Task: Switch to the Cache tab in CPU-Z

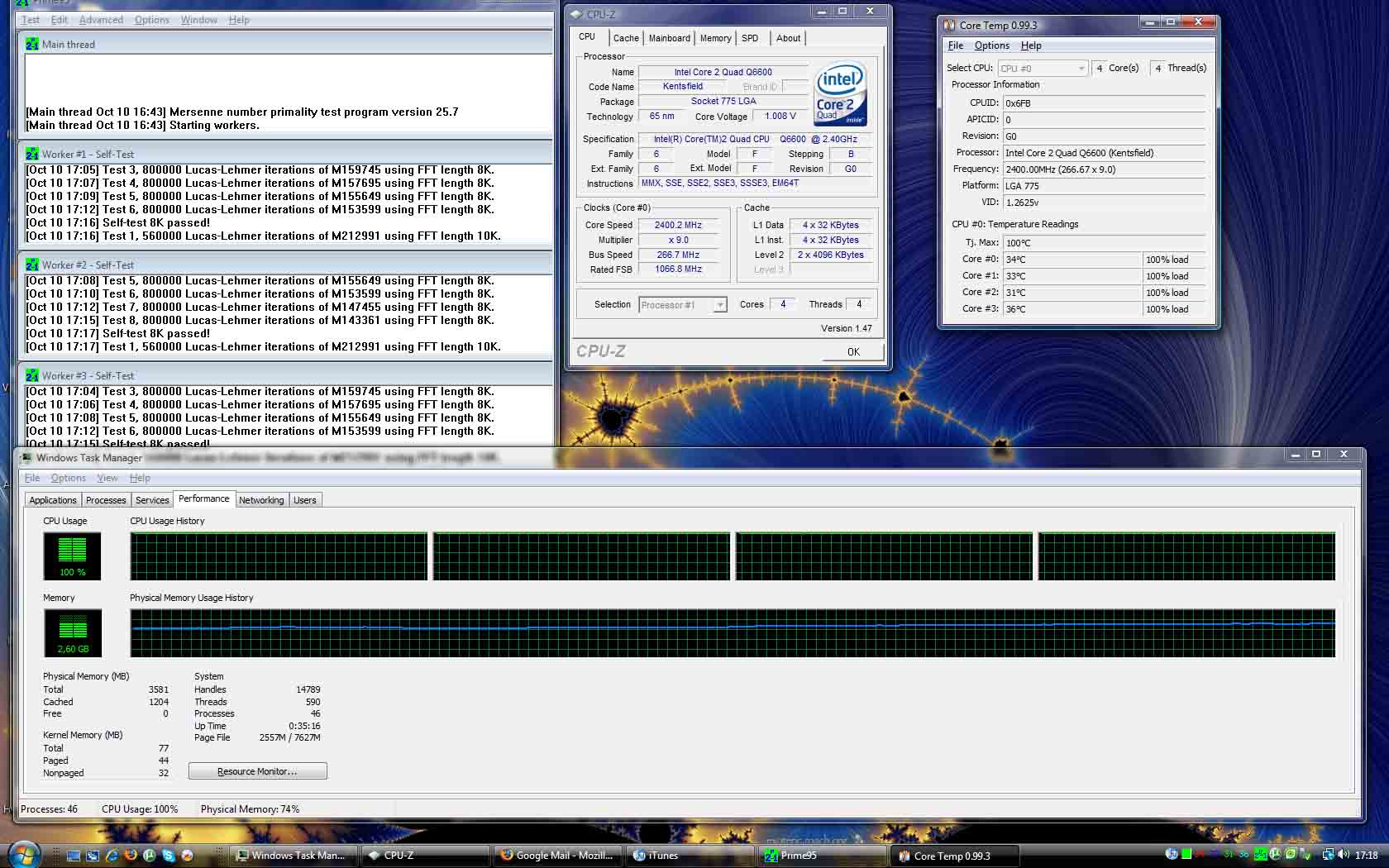Action: coord(626,38)
